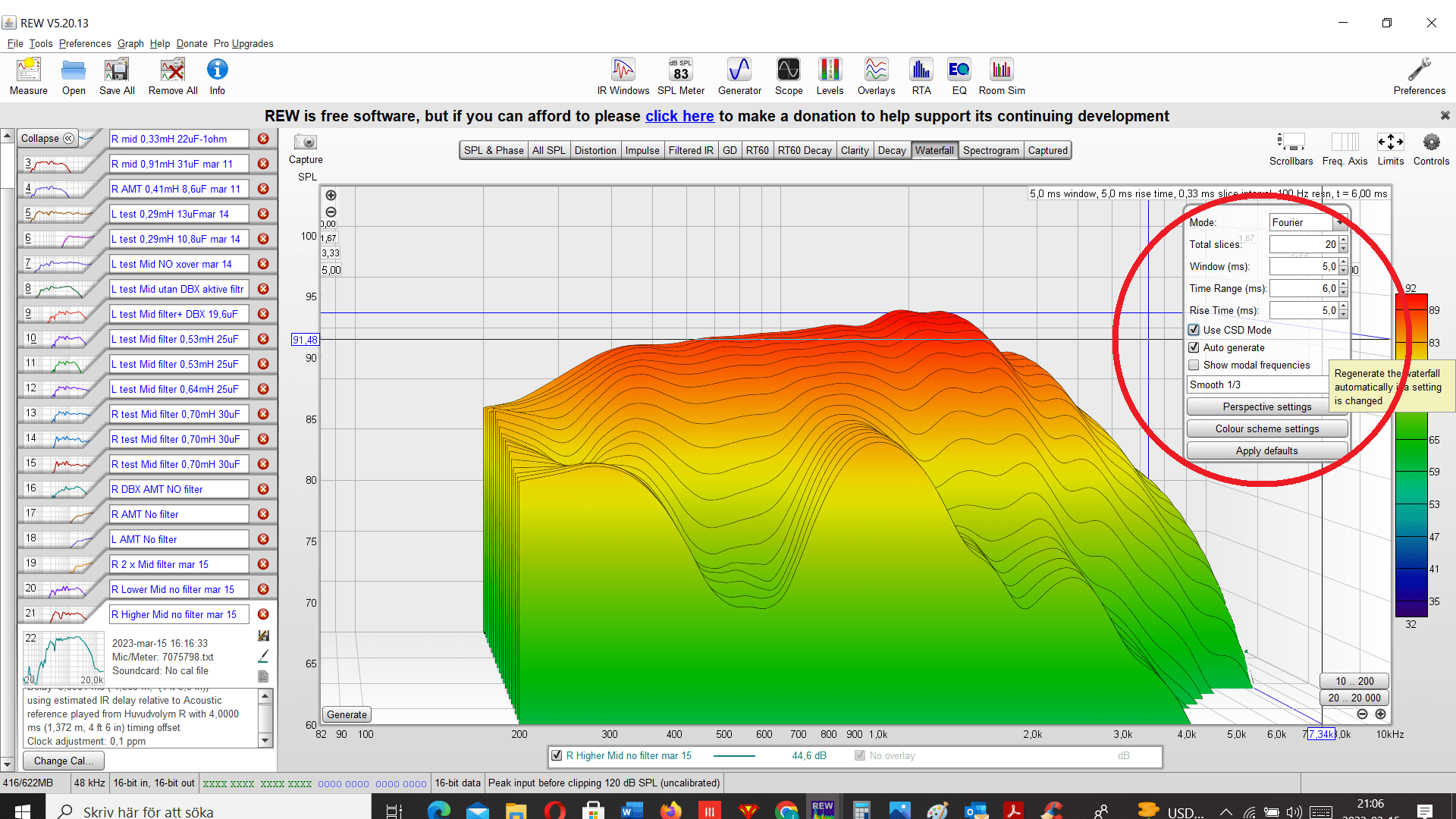Image resolution: width=1456 pixels, height=819 pixels.
Task: Open the EQ window
Action: pos(959,77)
